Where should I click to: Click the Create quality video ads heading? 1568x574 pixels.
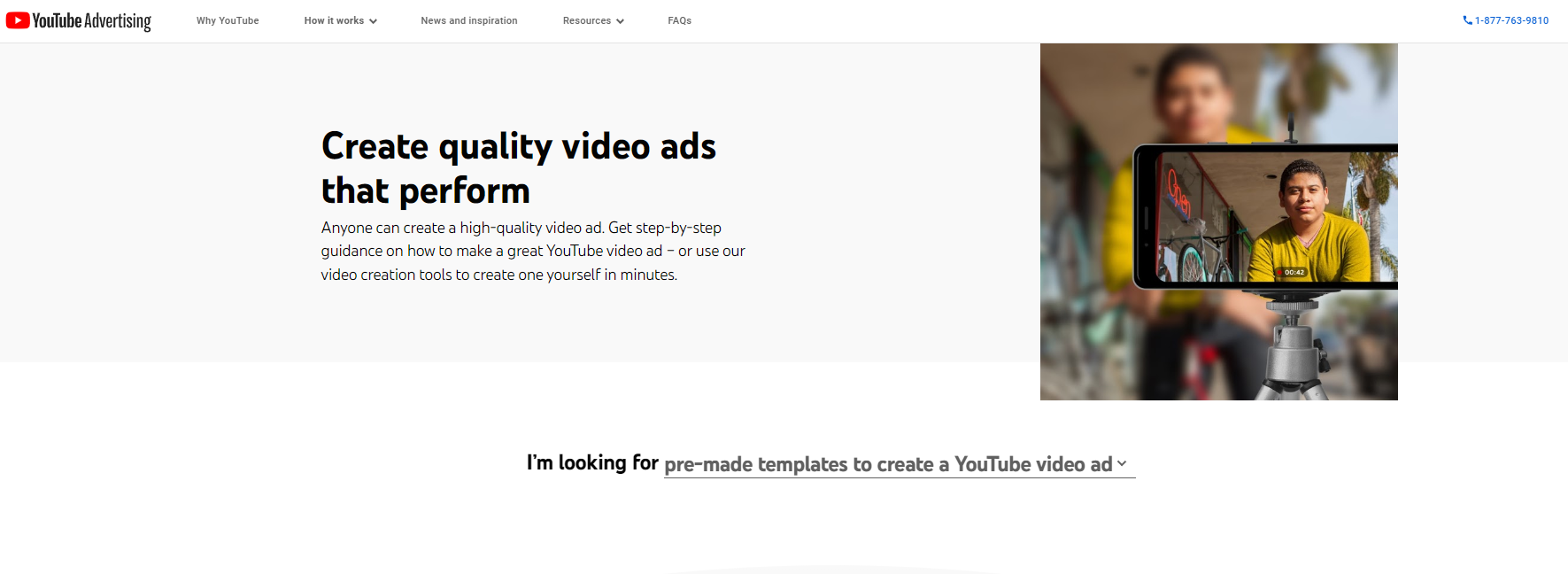coord(519,168)
